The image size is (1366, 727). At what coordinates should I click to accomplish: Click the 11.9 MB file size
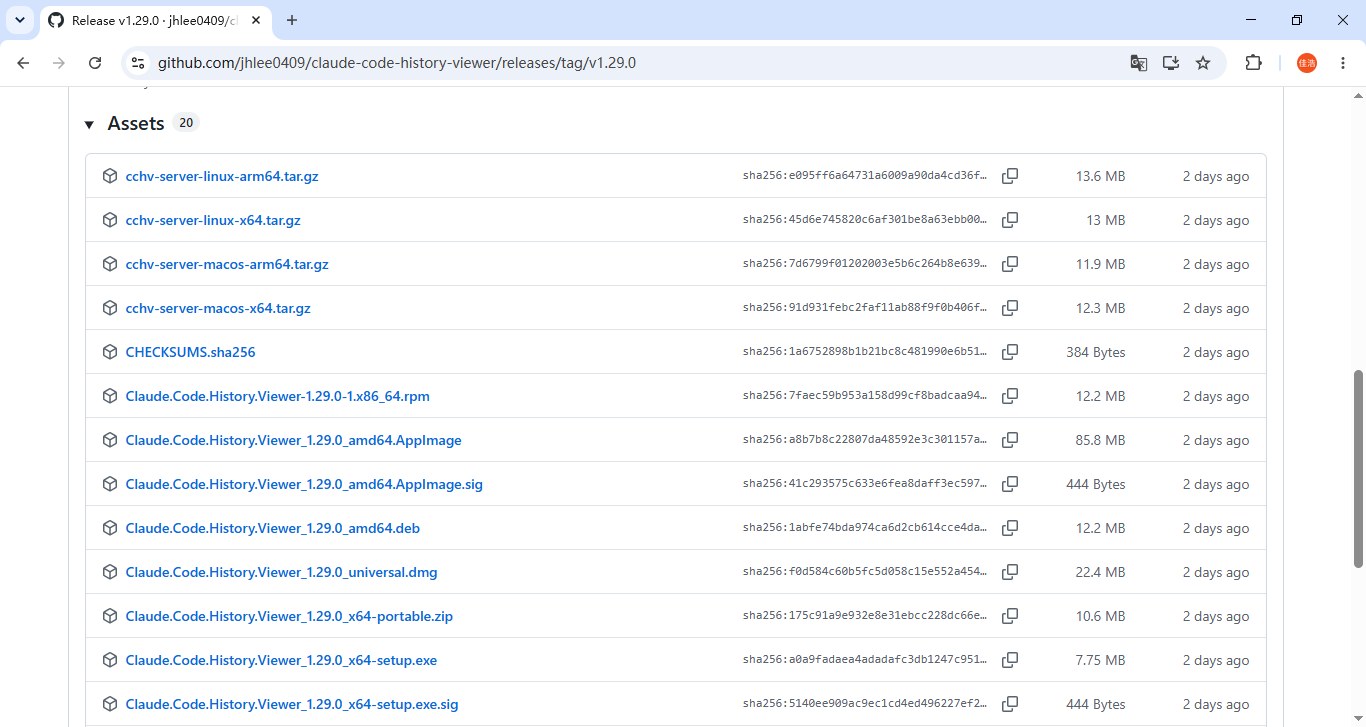(x=1100, y=264)
